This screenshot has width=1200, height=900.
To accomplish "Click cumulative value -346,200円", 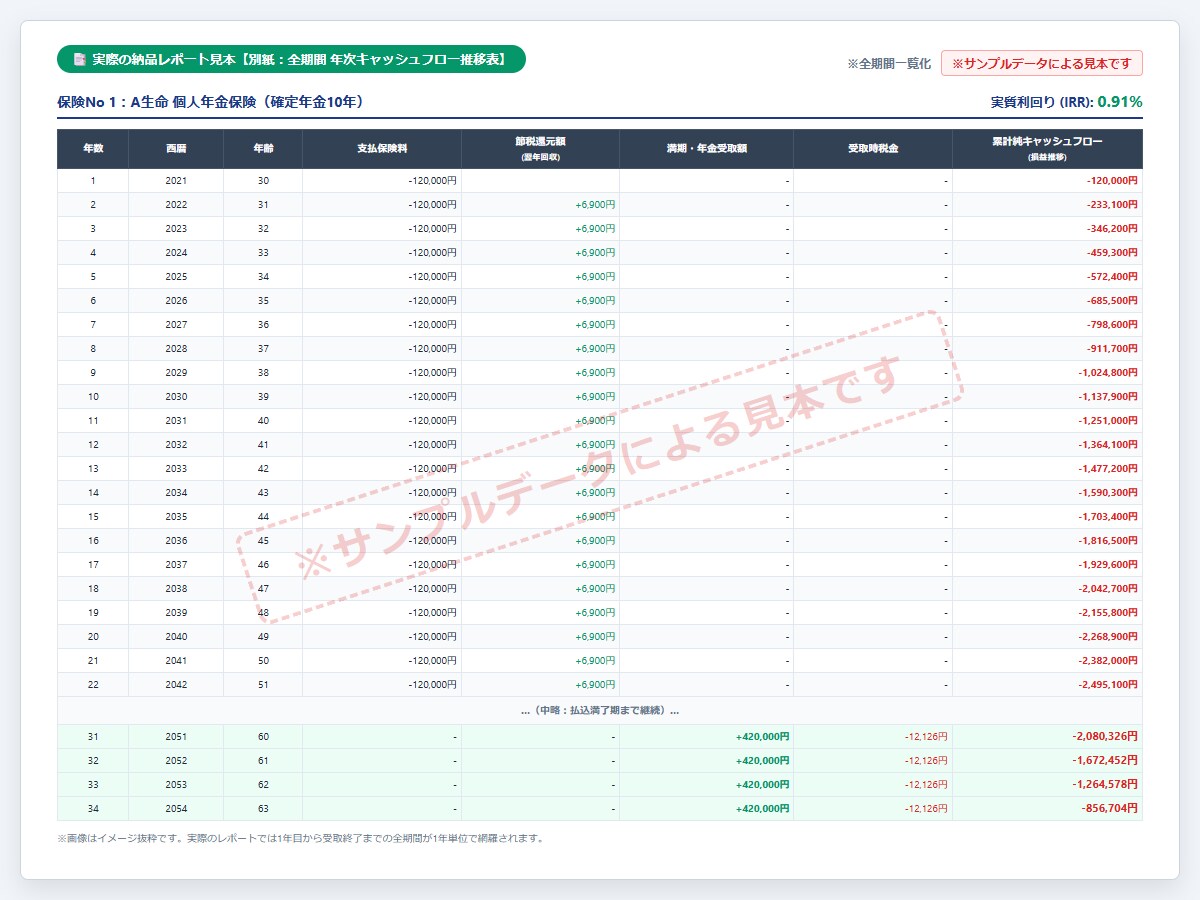I will click(x=1112, y=229).
